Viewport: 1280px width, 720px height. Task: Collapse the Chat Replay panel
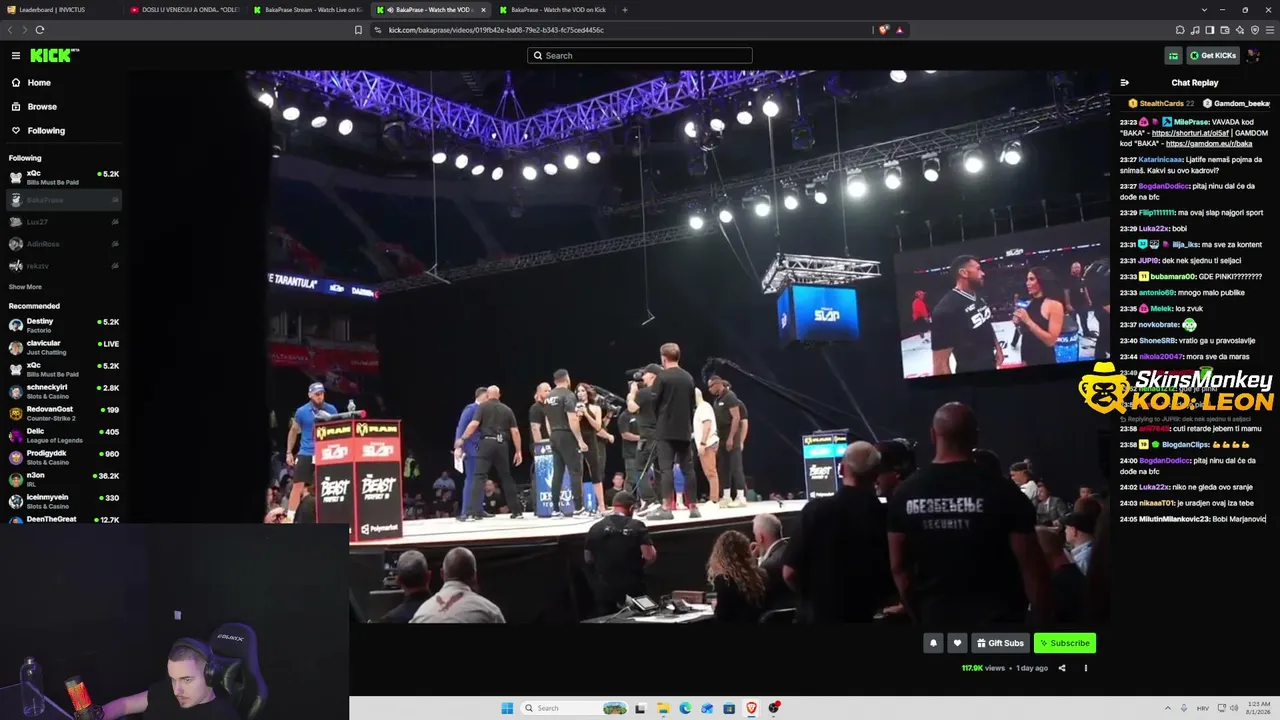click(1125, 83)
